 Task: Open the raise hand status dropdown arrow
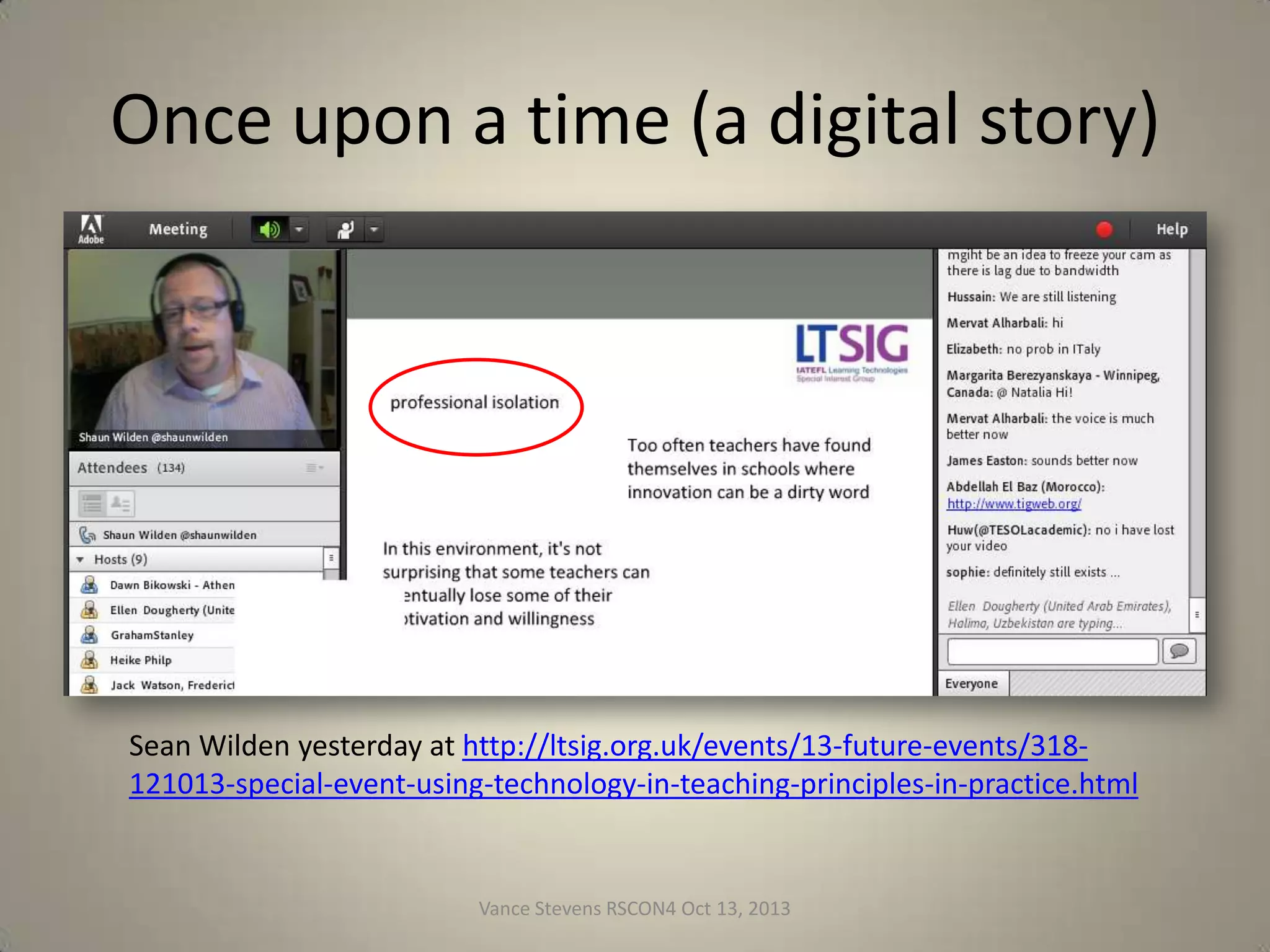coord(374,230)
